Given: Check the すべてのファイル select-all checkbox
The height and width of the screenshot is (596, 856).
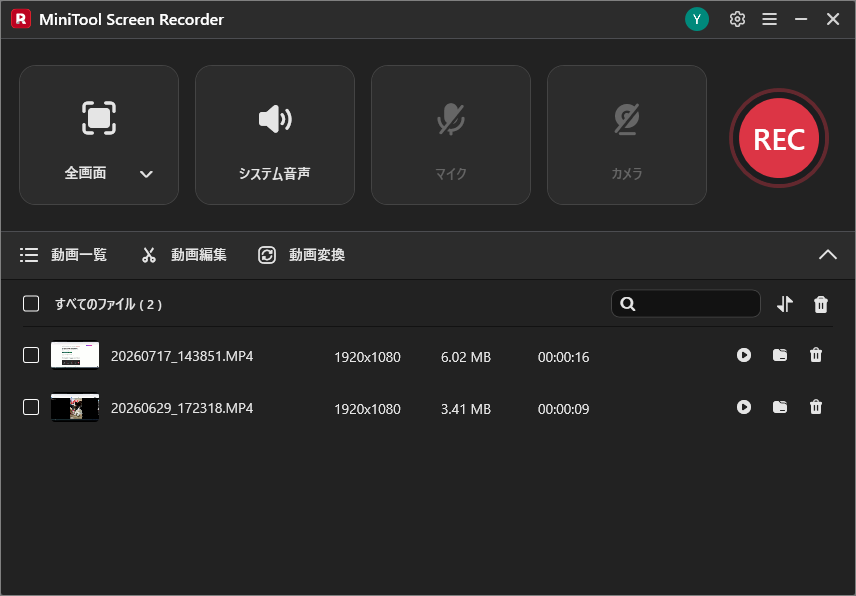Looking at the screenshot, I should (x=31, y=303).
